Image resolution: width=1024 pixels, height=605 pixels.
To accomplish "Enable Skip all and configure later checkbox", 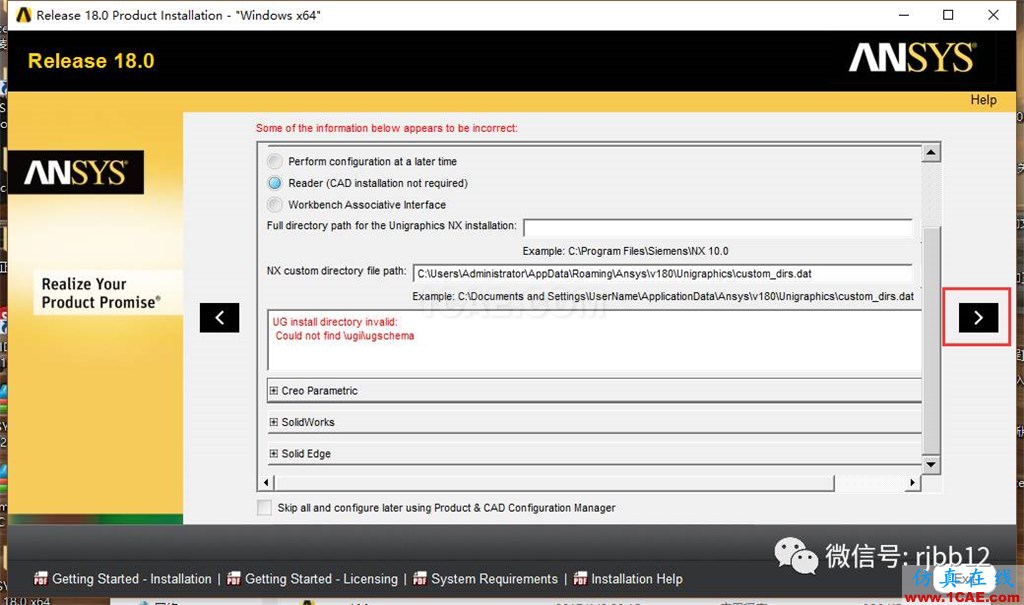I will pos(264,508).
